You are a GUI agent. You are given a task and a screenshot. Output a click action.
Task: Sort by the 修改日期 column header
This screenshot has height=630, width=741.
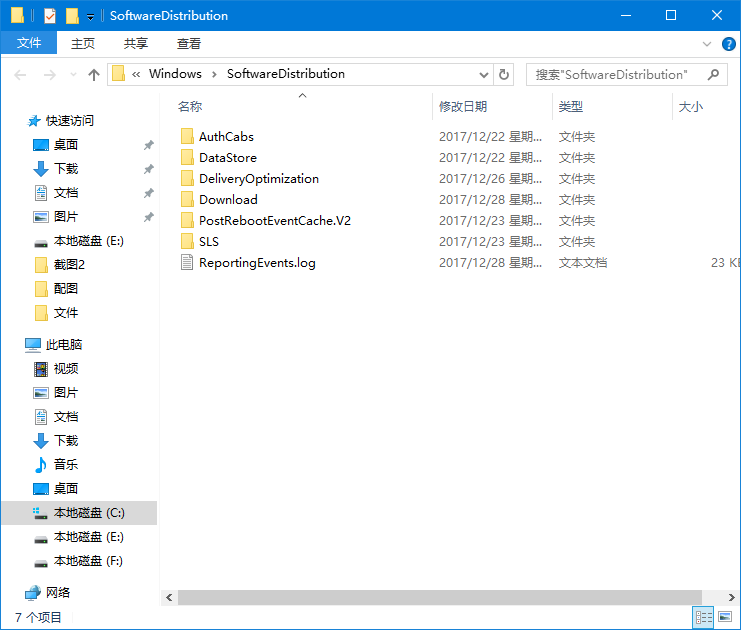463,106
